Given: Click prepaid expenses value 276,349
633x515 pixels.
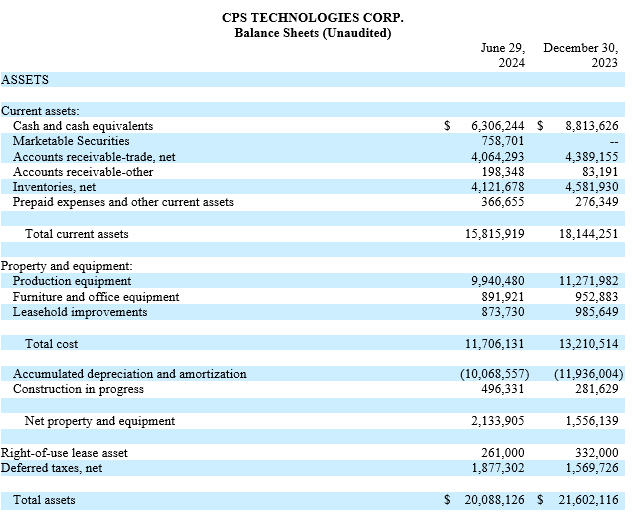Looking at the screenshot, I should pyautogui.click(x=597, y=202).
